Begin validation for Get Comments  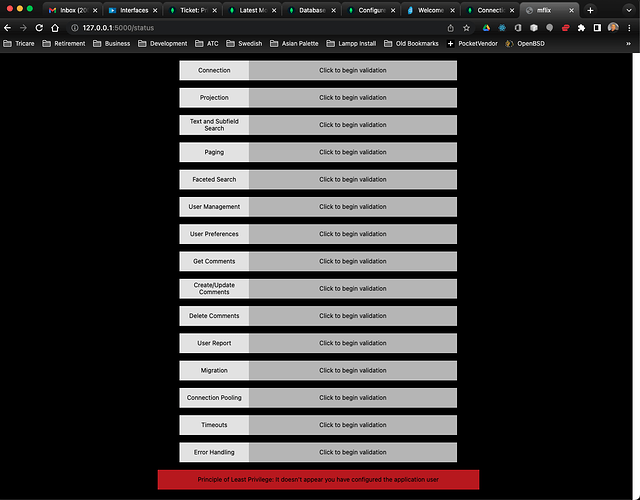click(x=353, y=261)
